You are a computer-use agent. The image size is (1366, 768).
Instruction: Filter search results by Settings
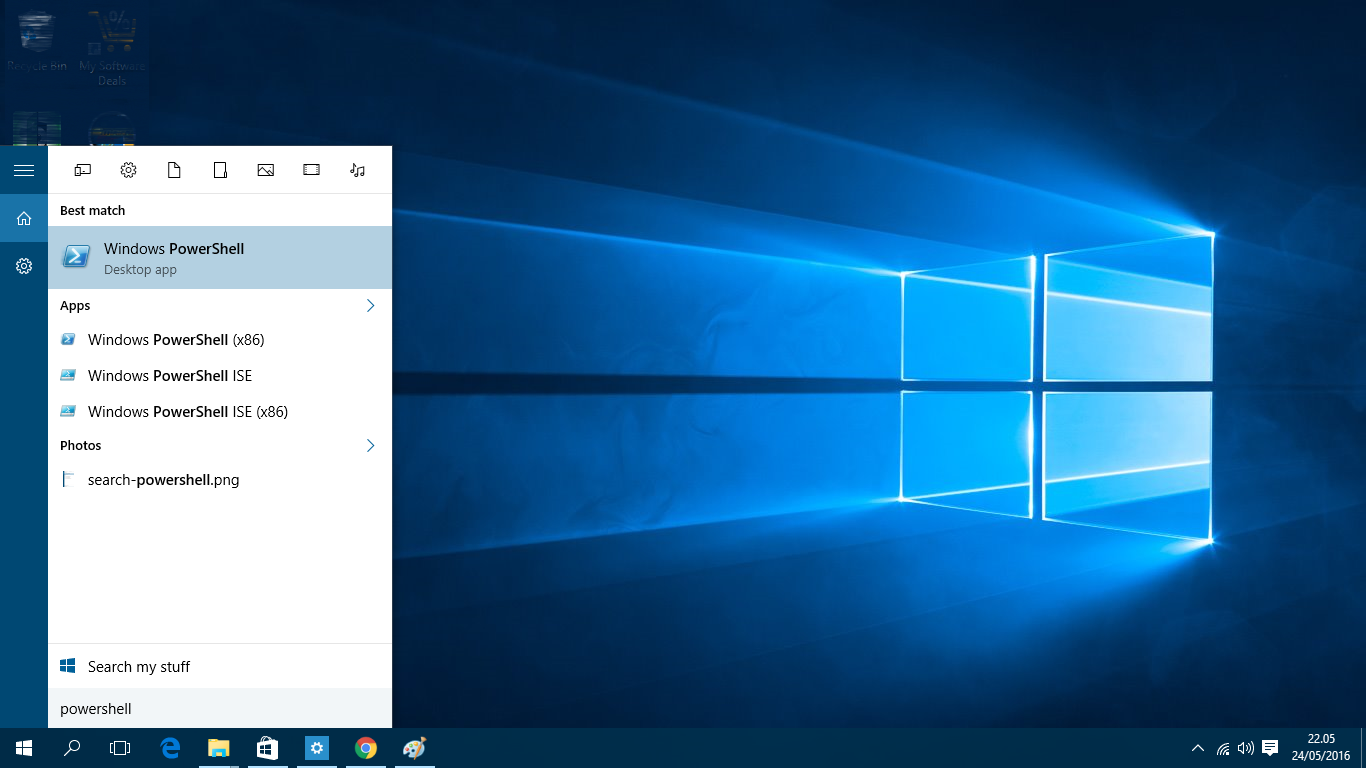coord(128,170)
